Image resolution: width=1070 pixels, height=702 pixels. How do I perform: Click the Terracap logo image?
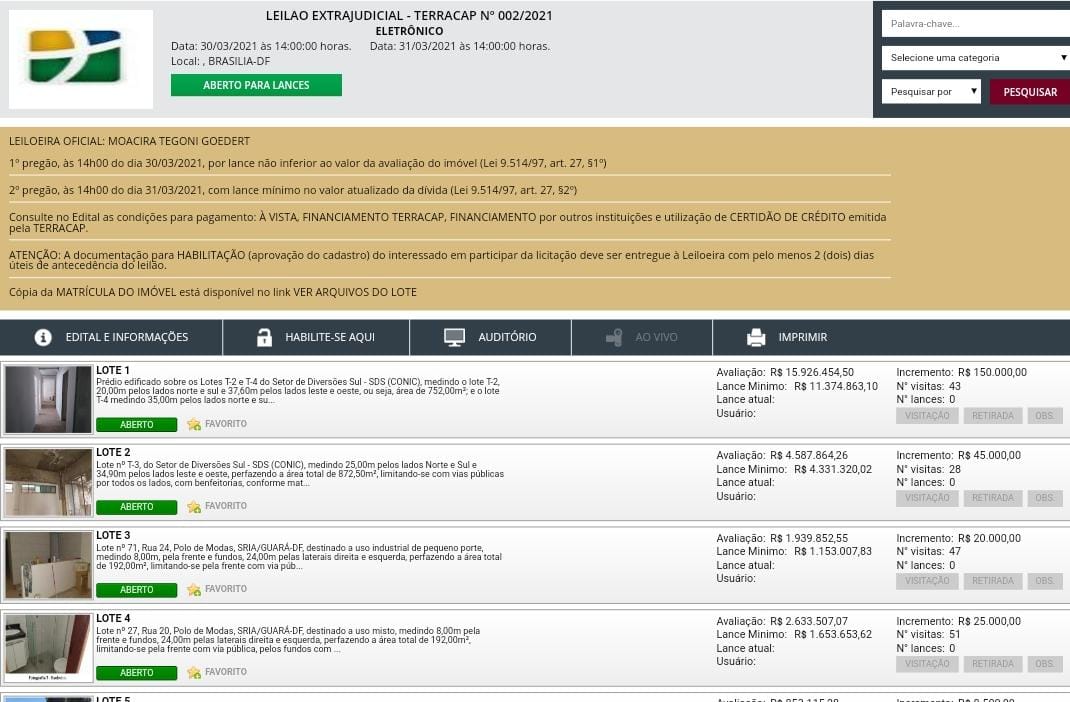pyautogui.click(x=80, y=59)
